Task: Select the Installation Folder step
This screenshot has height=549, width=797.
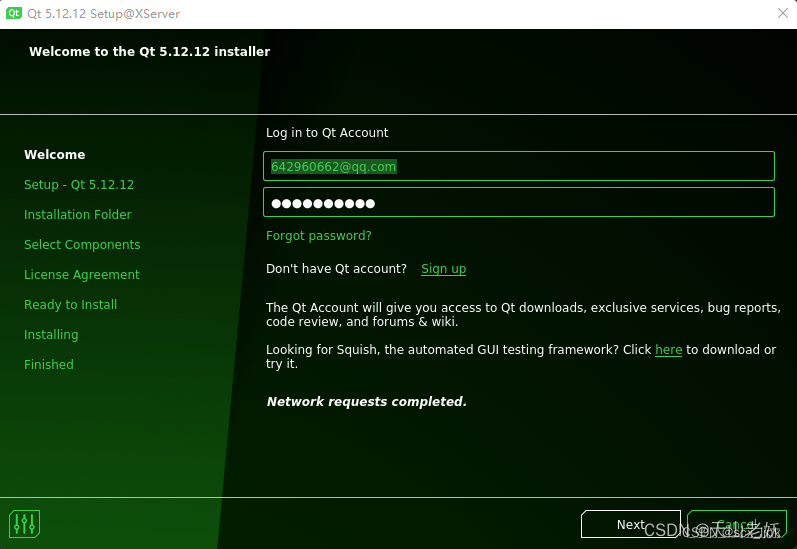Action: (x=77, y=215)
